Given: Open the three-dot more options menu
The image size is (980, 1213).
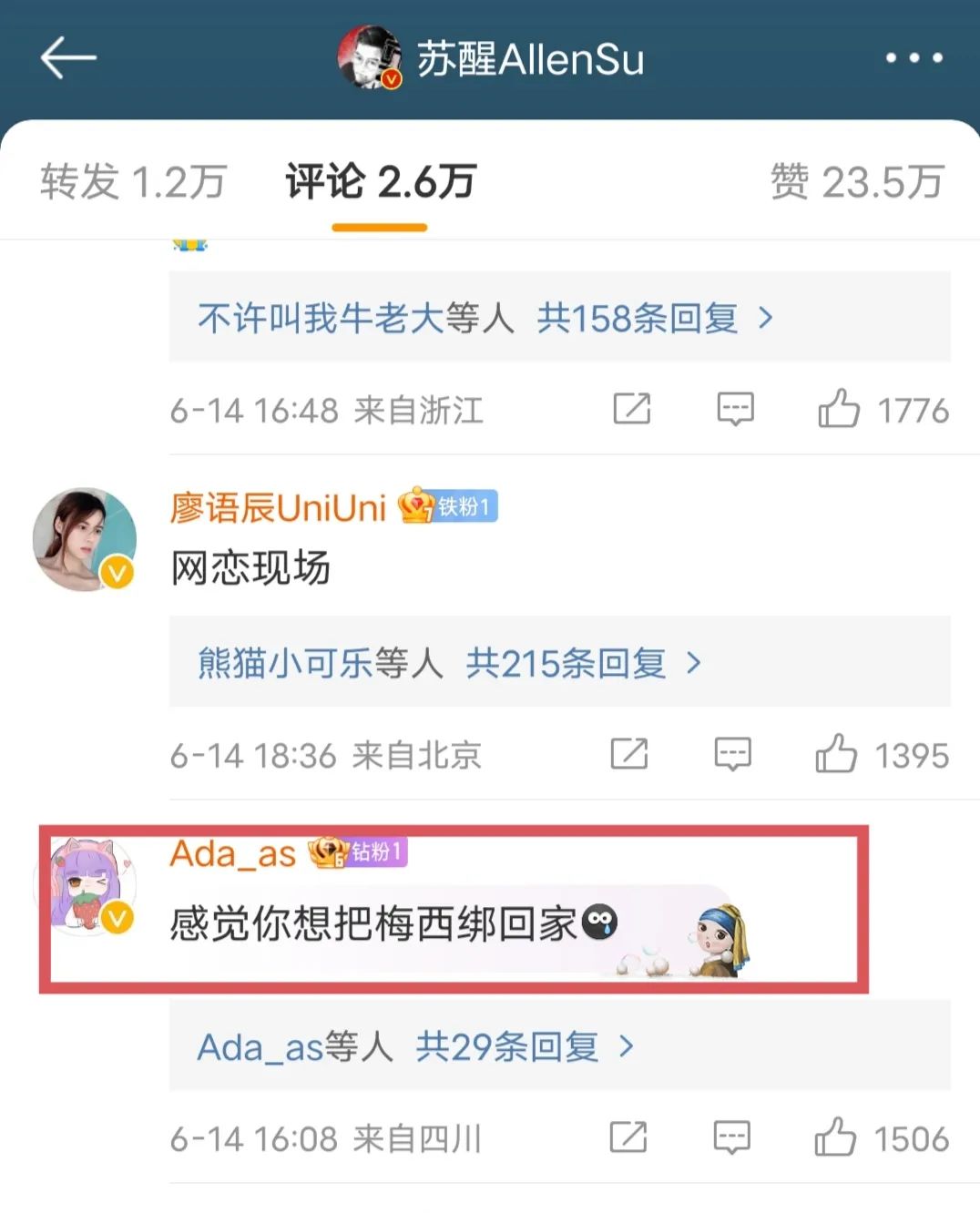Looking at the screenshot, I should pos(914,57).
